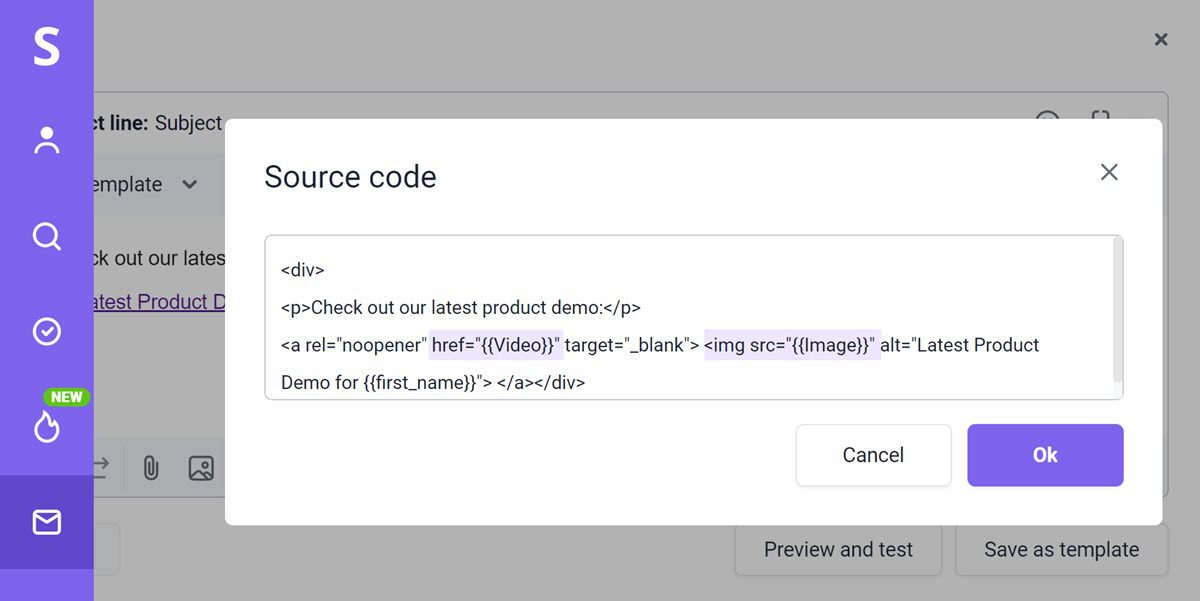1200x601 pixels.
Task: Close the Source code dialog
Action: point(1108,172)
